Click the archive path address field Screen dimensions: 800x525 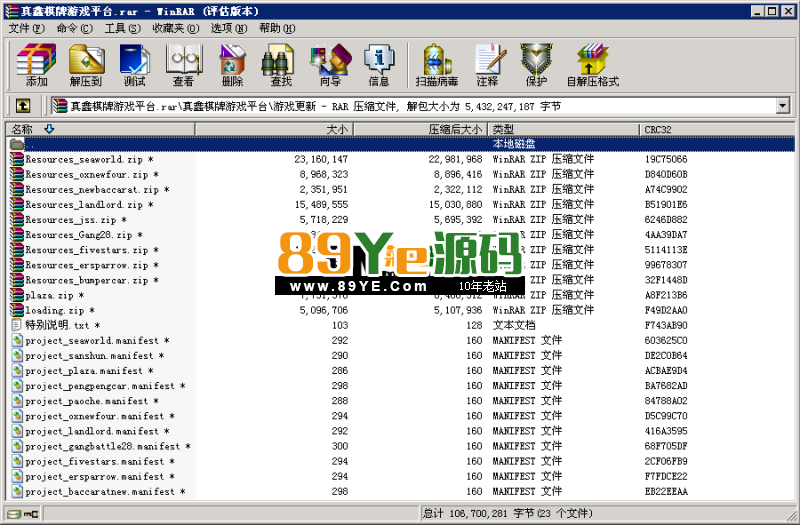(413, 106)
